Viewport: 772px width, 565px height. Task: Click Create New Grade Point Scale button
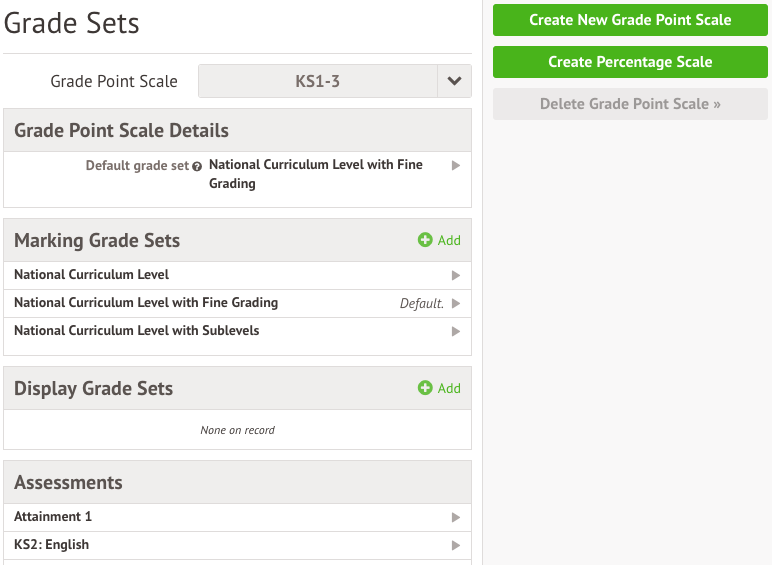630,20
